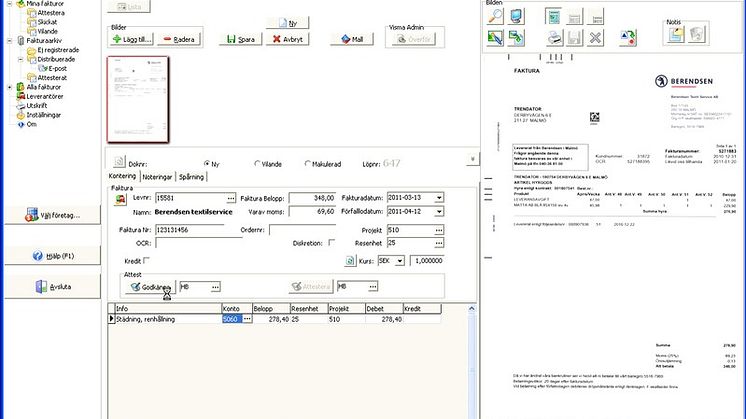This screenshot has height=419, width=746.
Task: Open the Fakturadatum date dropdown
Action: [439, 197]
